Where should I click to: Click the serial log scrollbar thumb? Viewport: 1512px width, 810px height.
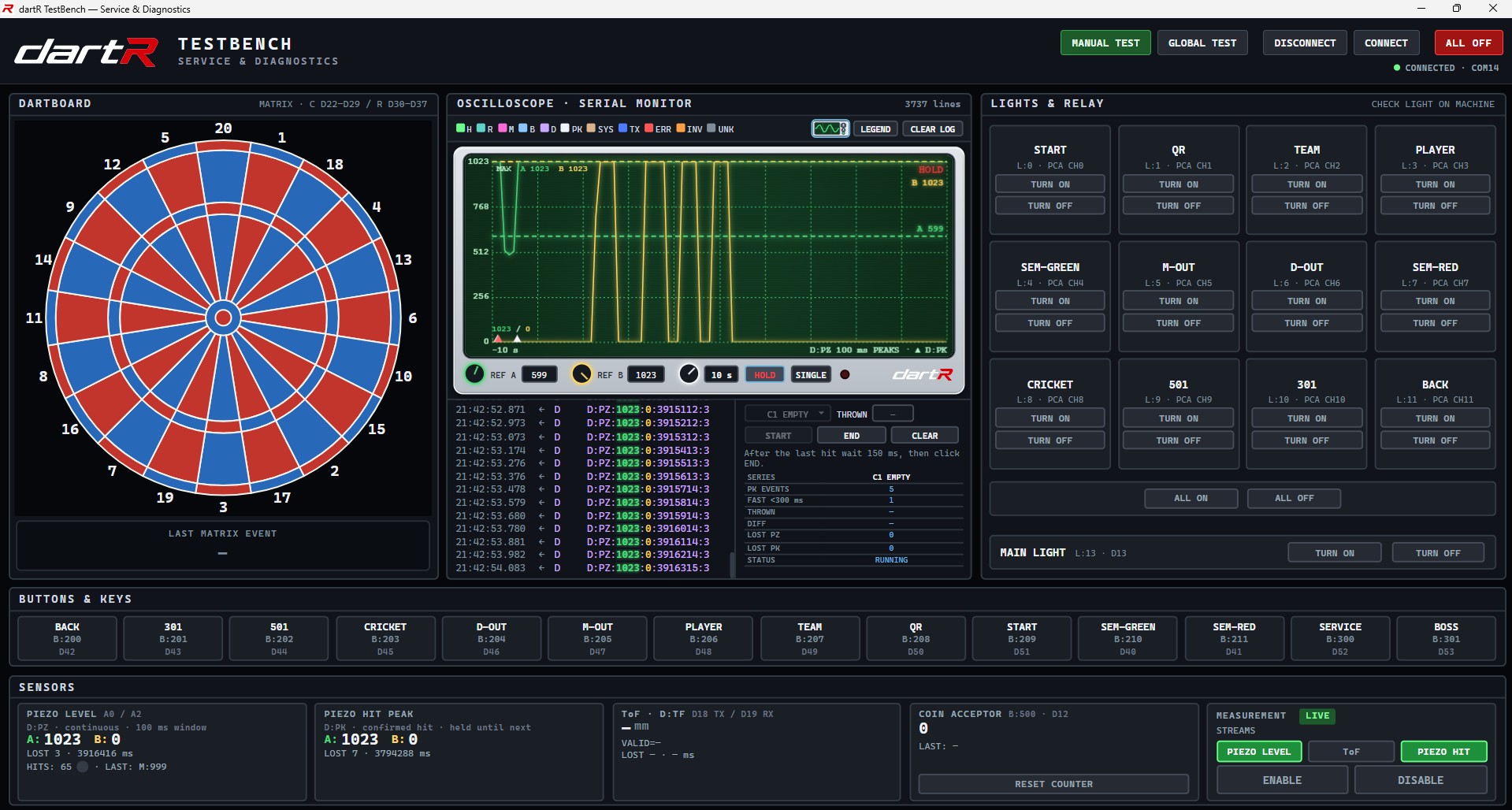click(x=732, y=564)
